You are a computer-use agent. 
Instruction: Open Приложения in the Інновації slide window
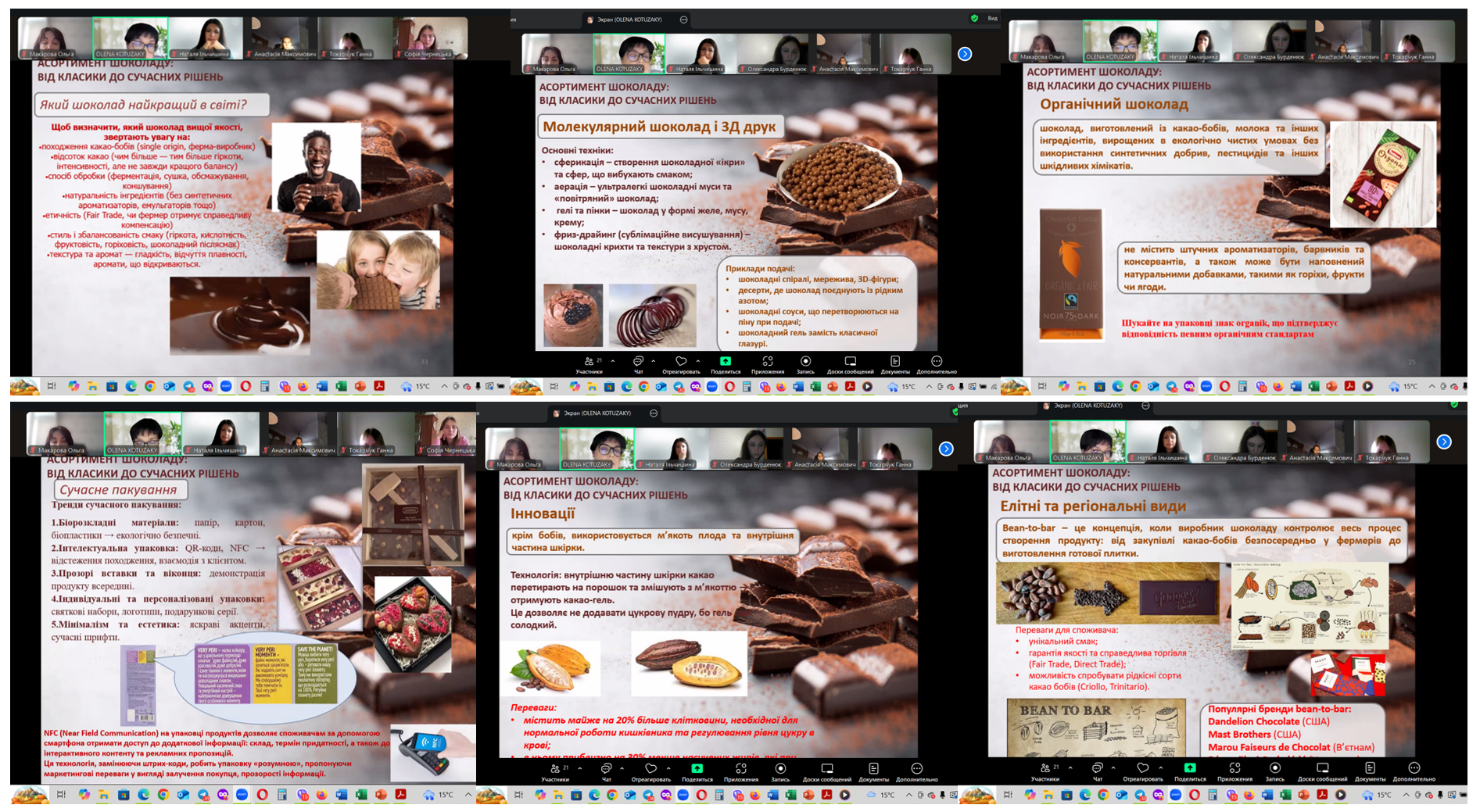click(740, 771)
